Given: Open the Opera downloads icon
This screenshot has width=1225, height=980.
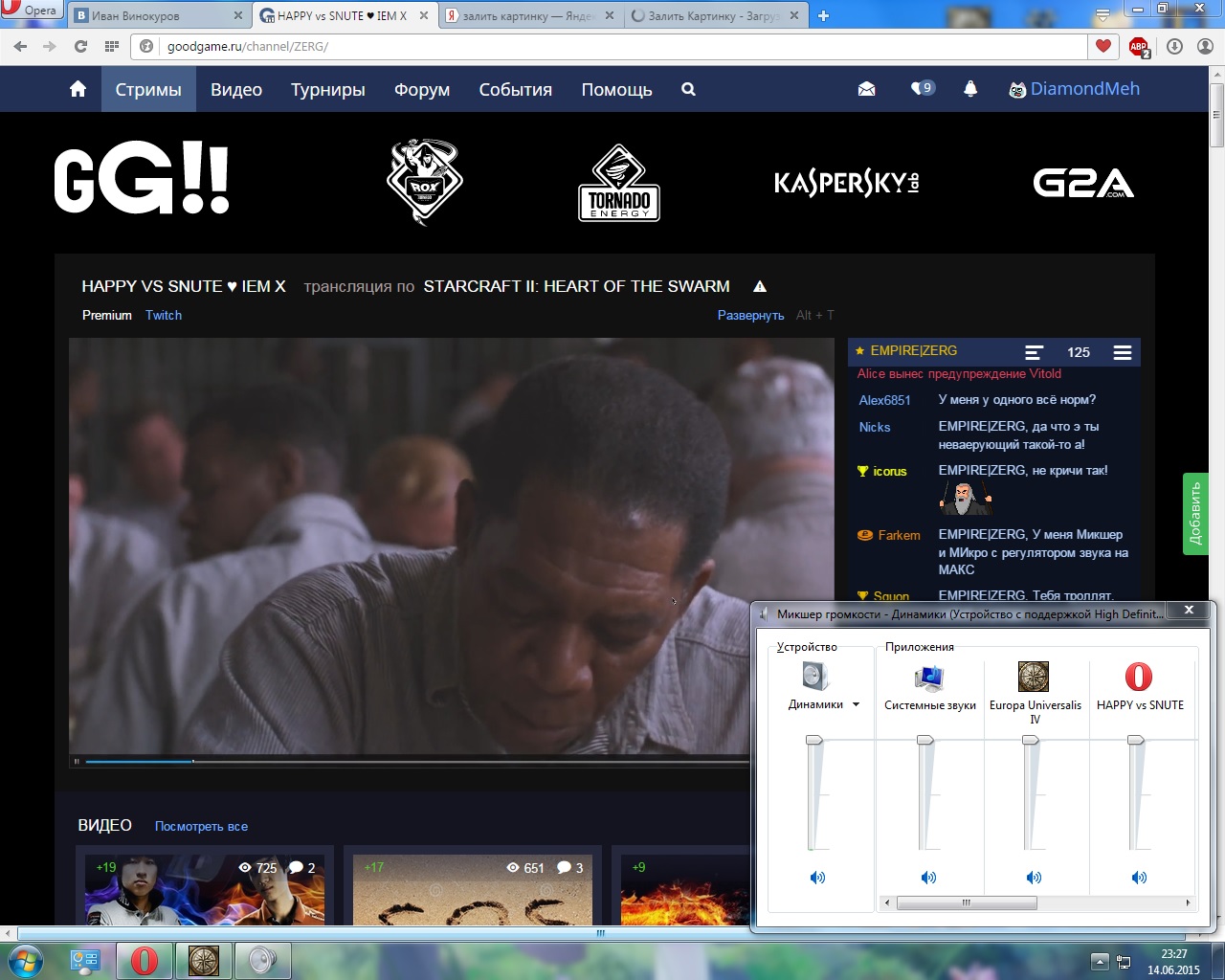Looking at the screenshot, I should point(1174,46).
